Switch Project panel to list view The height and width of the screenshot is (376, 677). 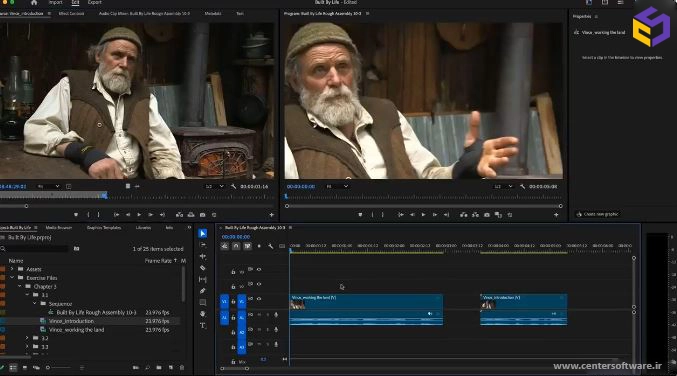pos(13,367)
